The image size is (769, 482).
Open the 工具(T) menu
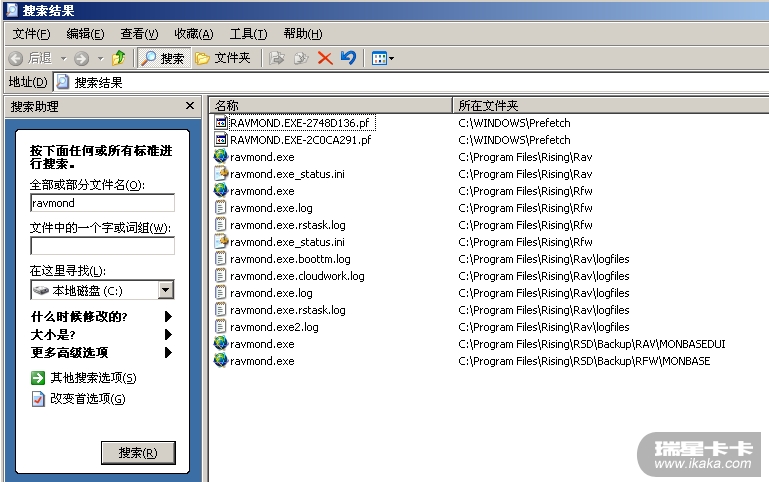point(249,34)
